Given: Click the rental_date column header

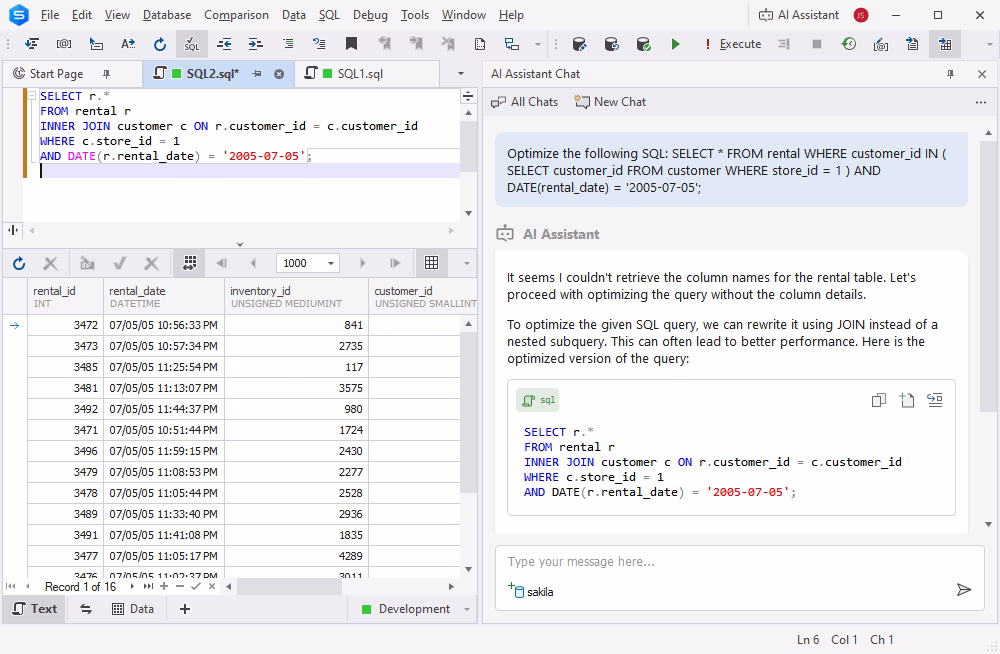Looking at the screenshot, I should (x=164, y=297).
